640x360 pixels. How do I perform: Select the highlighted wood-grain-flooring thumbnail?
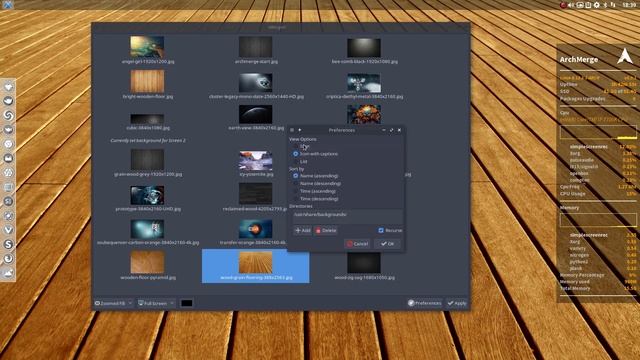(x=256, y=262)
